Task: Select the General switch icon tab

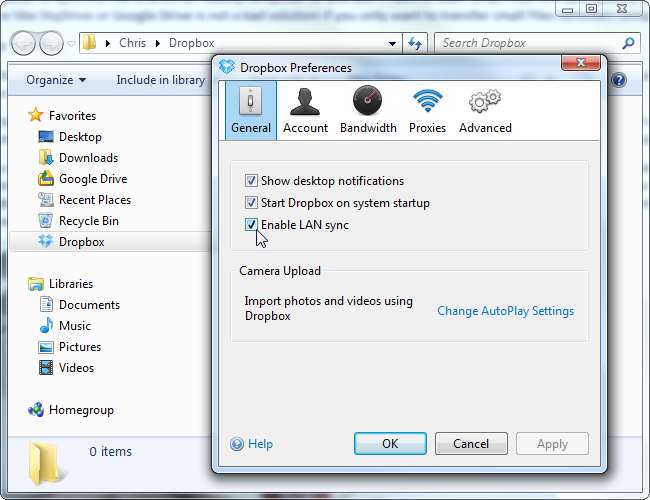Action: (250, 102)
